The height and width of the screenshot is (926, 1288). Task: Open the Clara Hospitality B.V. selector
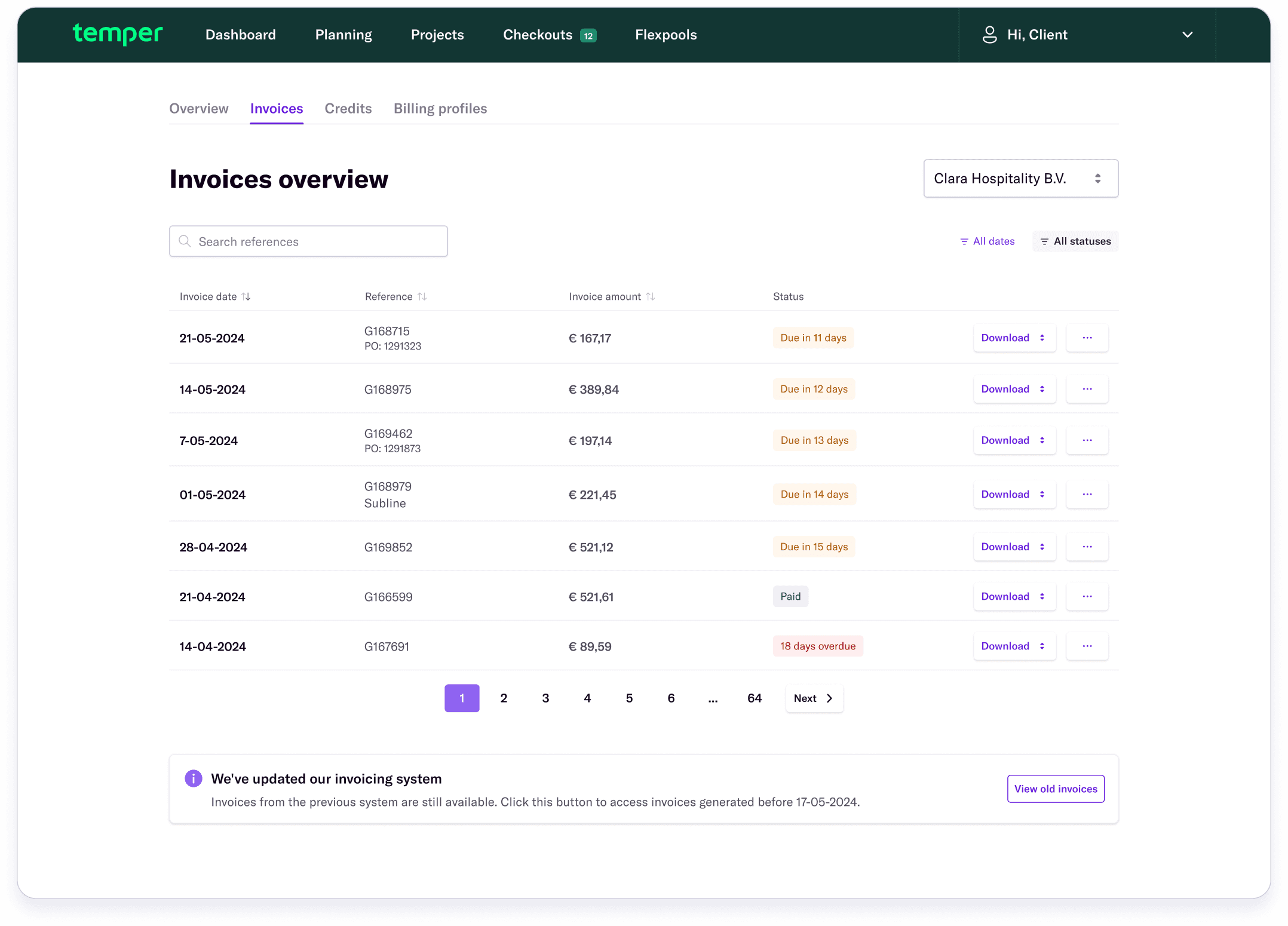click(x=1020, y=179)
